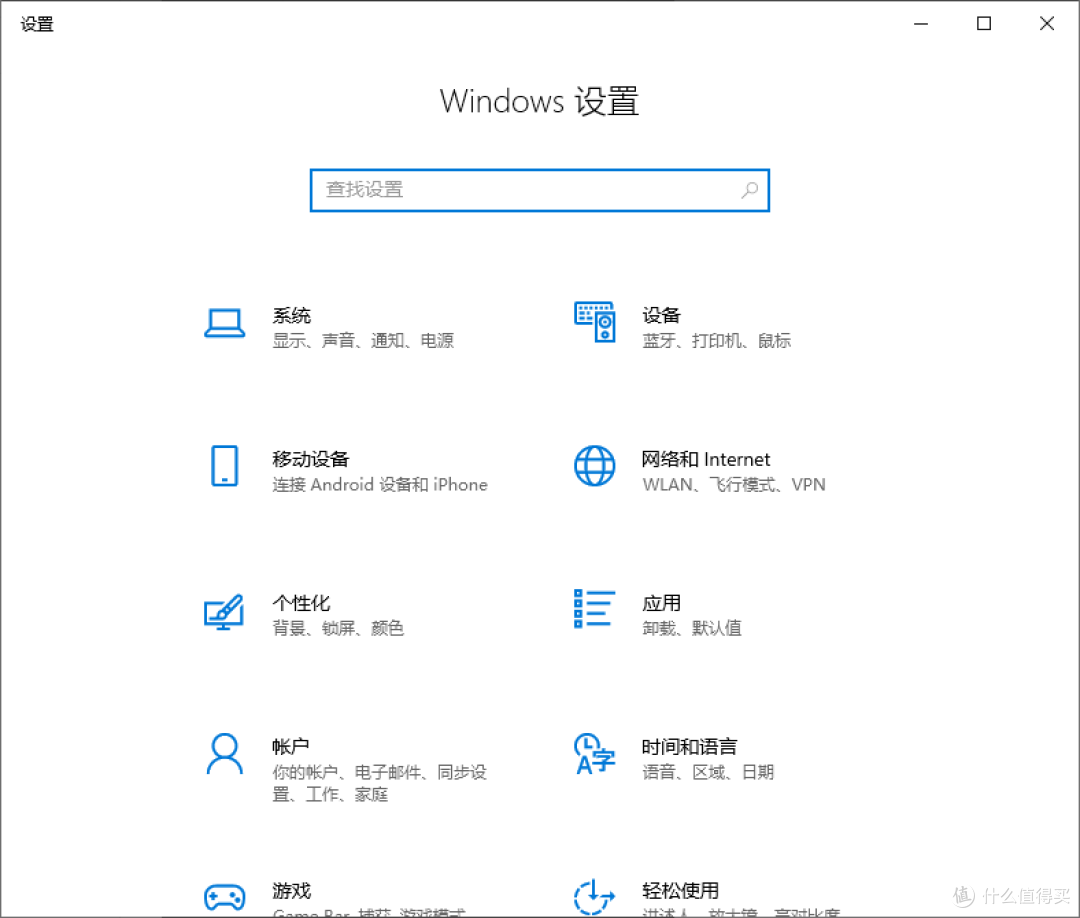
Task: Click the gamepad icon for 游戏
Action: tap(225, 897)
